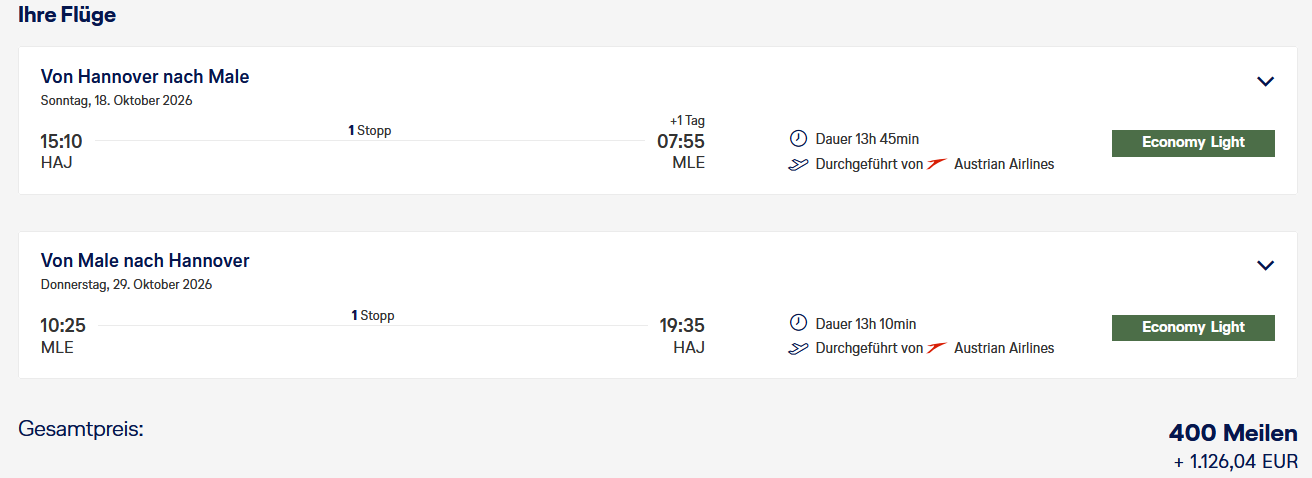Click the return flight duration clock icon
This screenshot has width=1312, height=478.
pos(798,323)
